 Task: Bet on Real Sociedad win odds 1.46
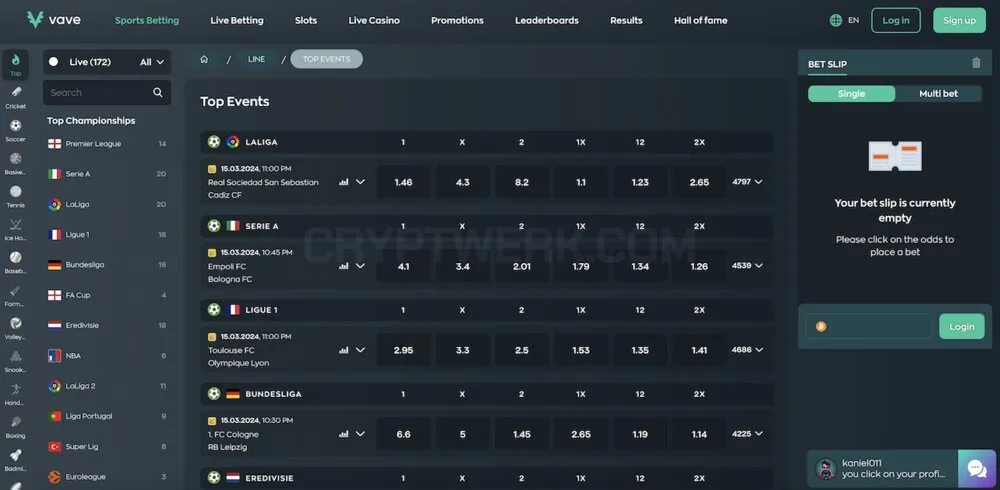(x=403, y=182)
